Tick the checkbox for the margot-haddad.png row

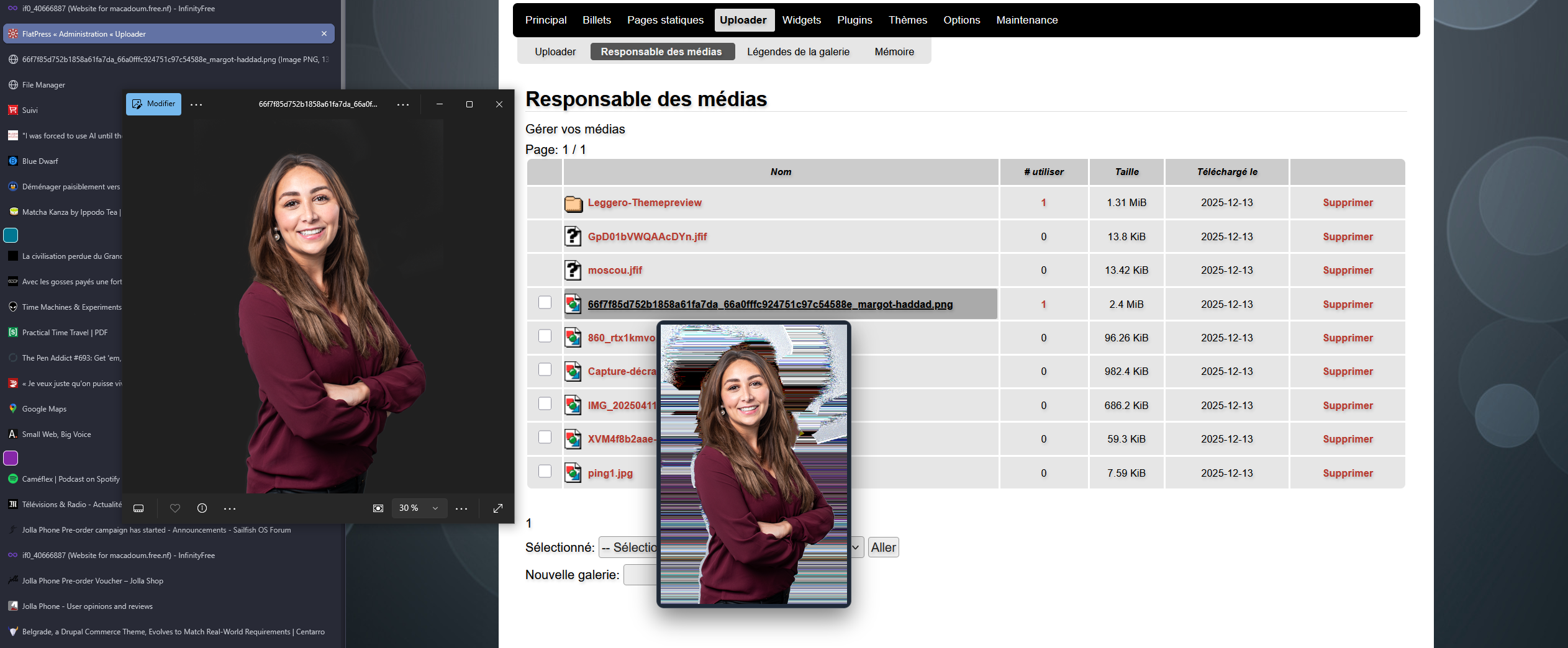[545, 302]
